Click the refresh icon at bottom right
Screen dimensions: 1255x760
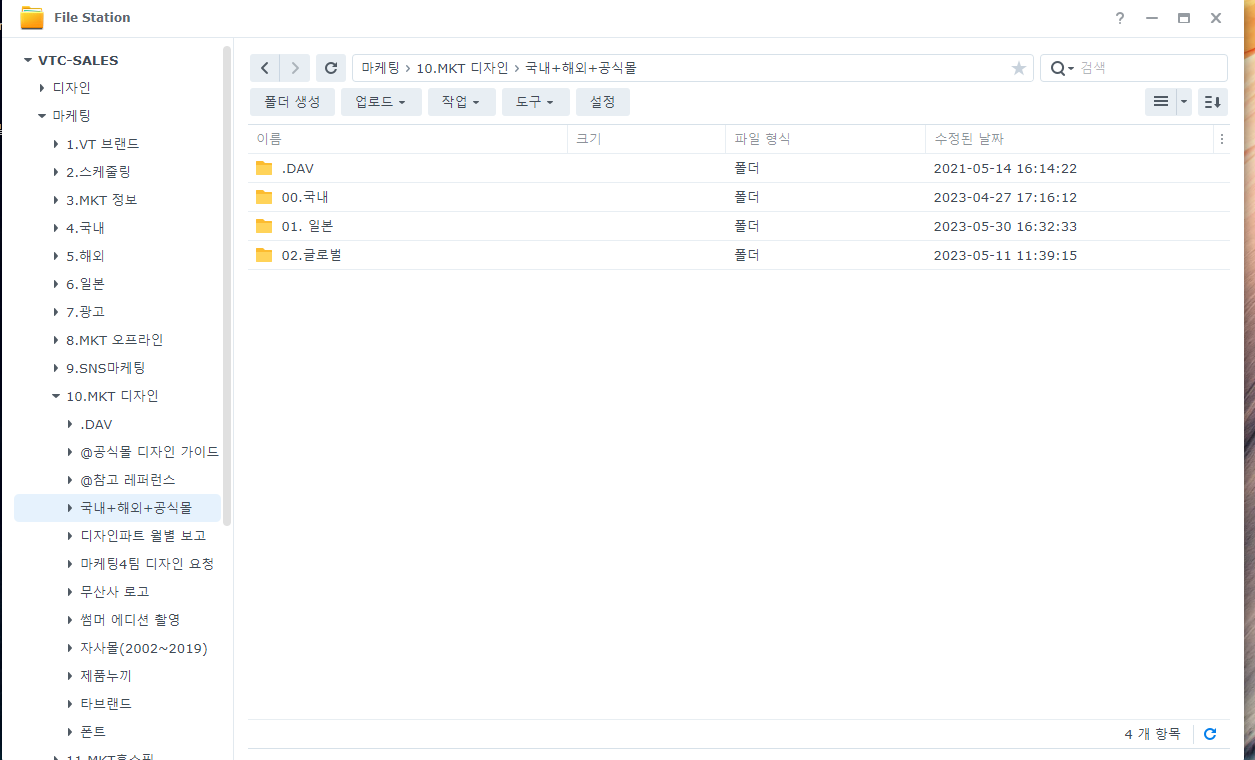pos(1210,733)
